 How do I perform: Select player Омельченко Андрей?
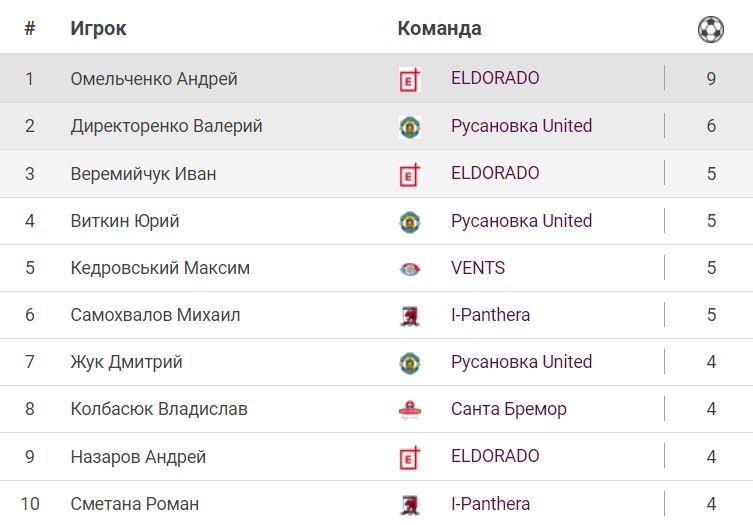click(154, 79)
